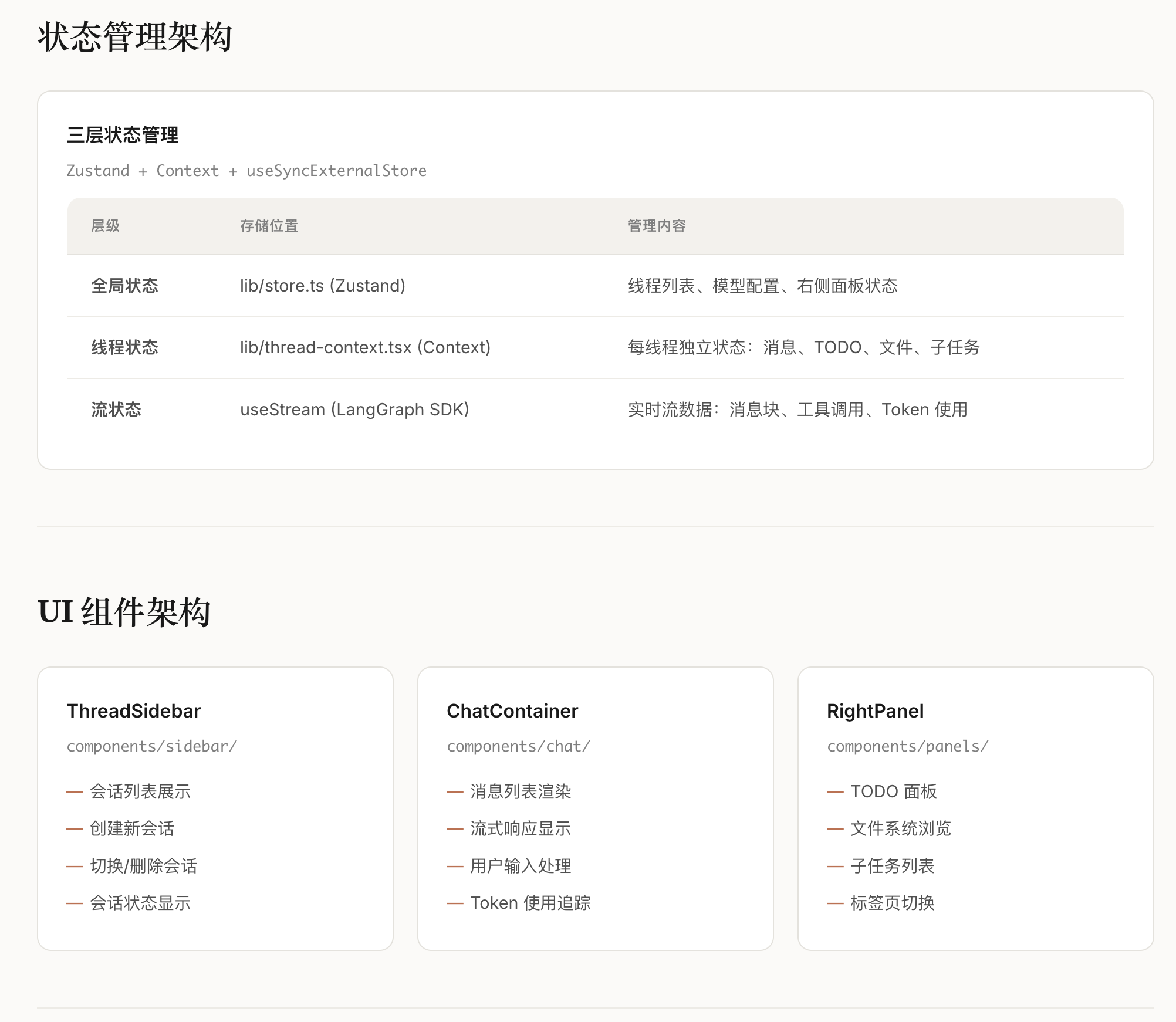The image size is (1176, 1022).
Task: Click the lib/thread-context.tsx (Context) cell
Action: pos(365,347)
